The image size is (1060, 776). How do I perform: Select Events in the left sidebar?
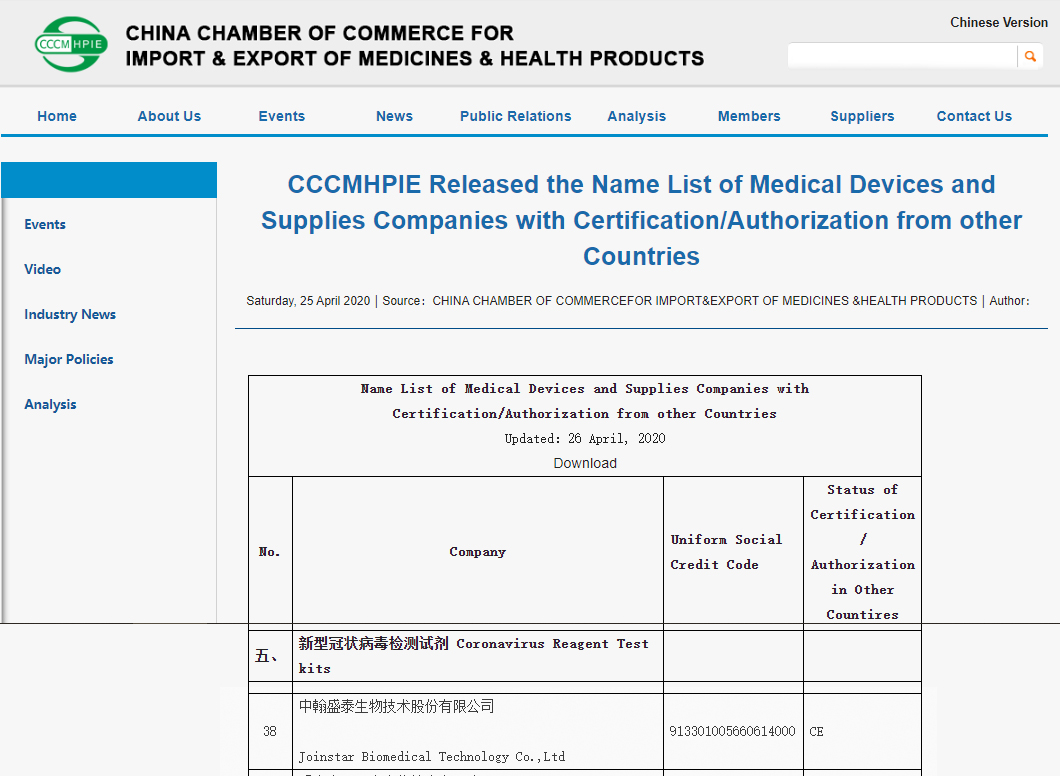pyautogui.click(x=45, y=224)
